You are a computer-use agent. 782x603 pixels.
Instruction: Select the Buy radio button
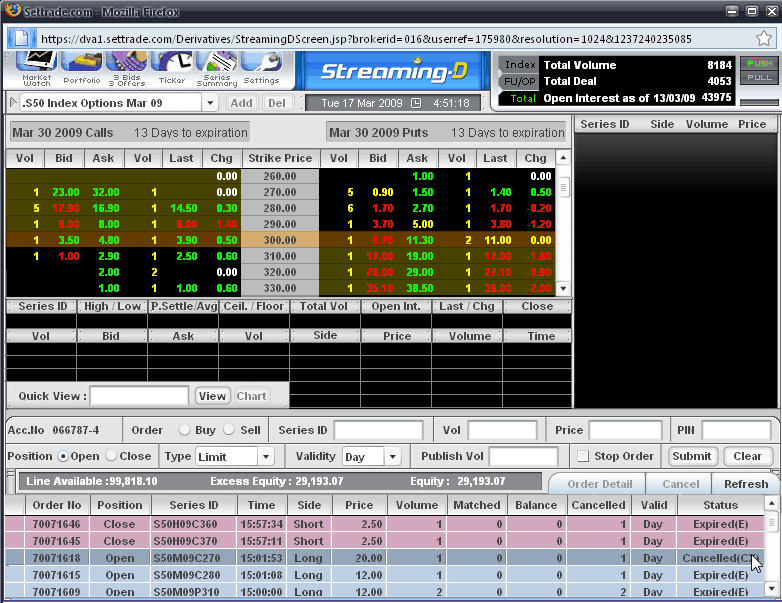(184, 429)
